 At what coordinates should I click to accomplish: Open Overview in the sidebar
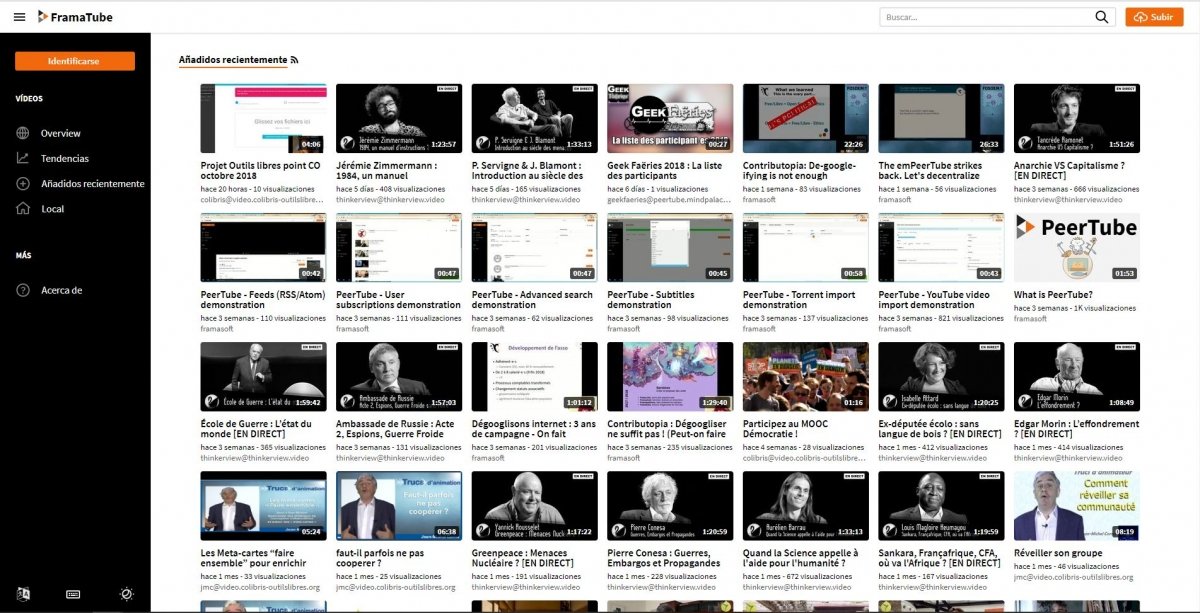point(61,133)
